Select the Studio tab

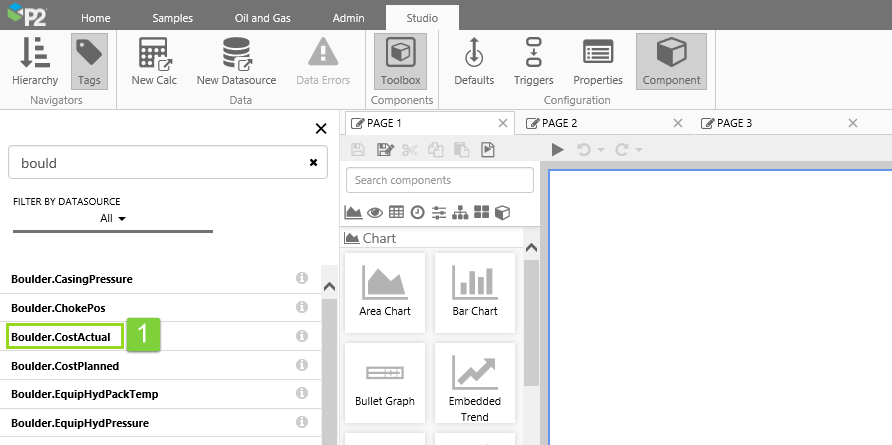[x=422, y=18]
